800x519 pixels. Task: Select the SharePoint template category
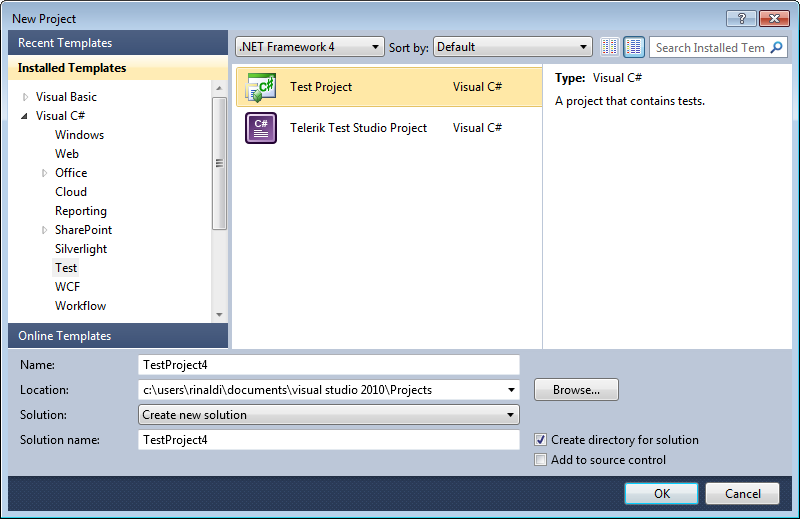click(x=83, y=230)
